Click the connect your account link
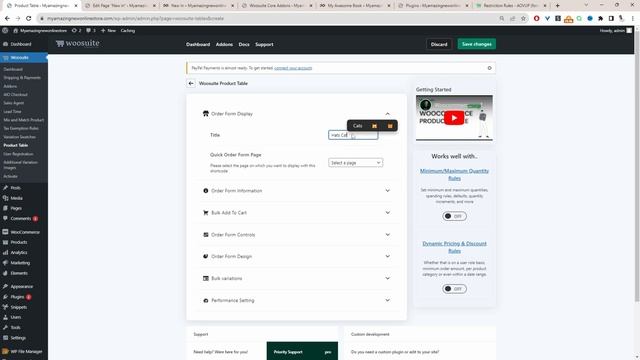Viewport: 640px width, 360px height. click(x=293, y=68)
